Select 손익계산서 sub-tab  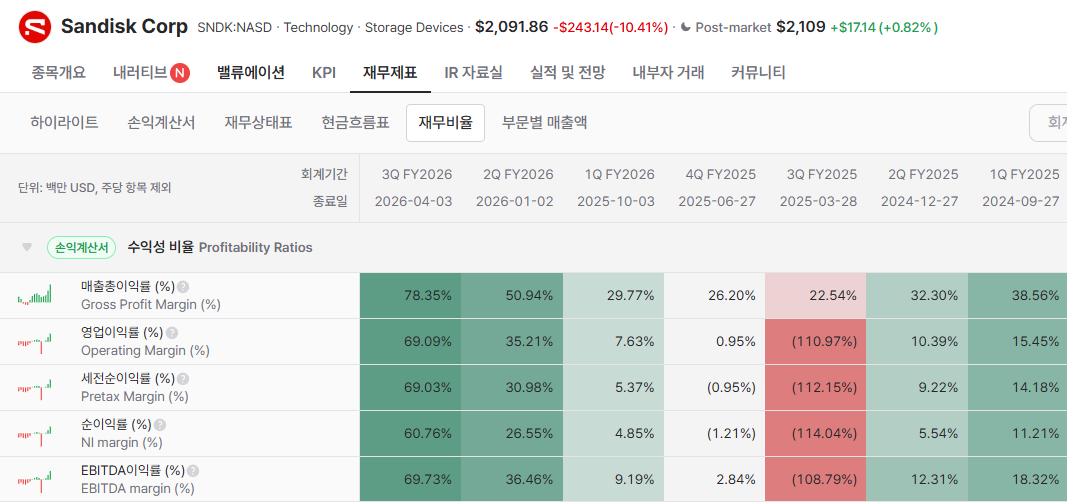[161, 122]
